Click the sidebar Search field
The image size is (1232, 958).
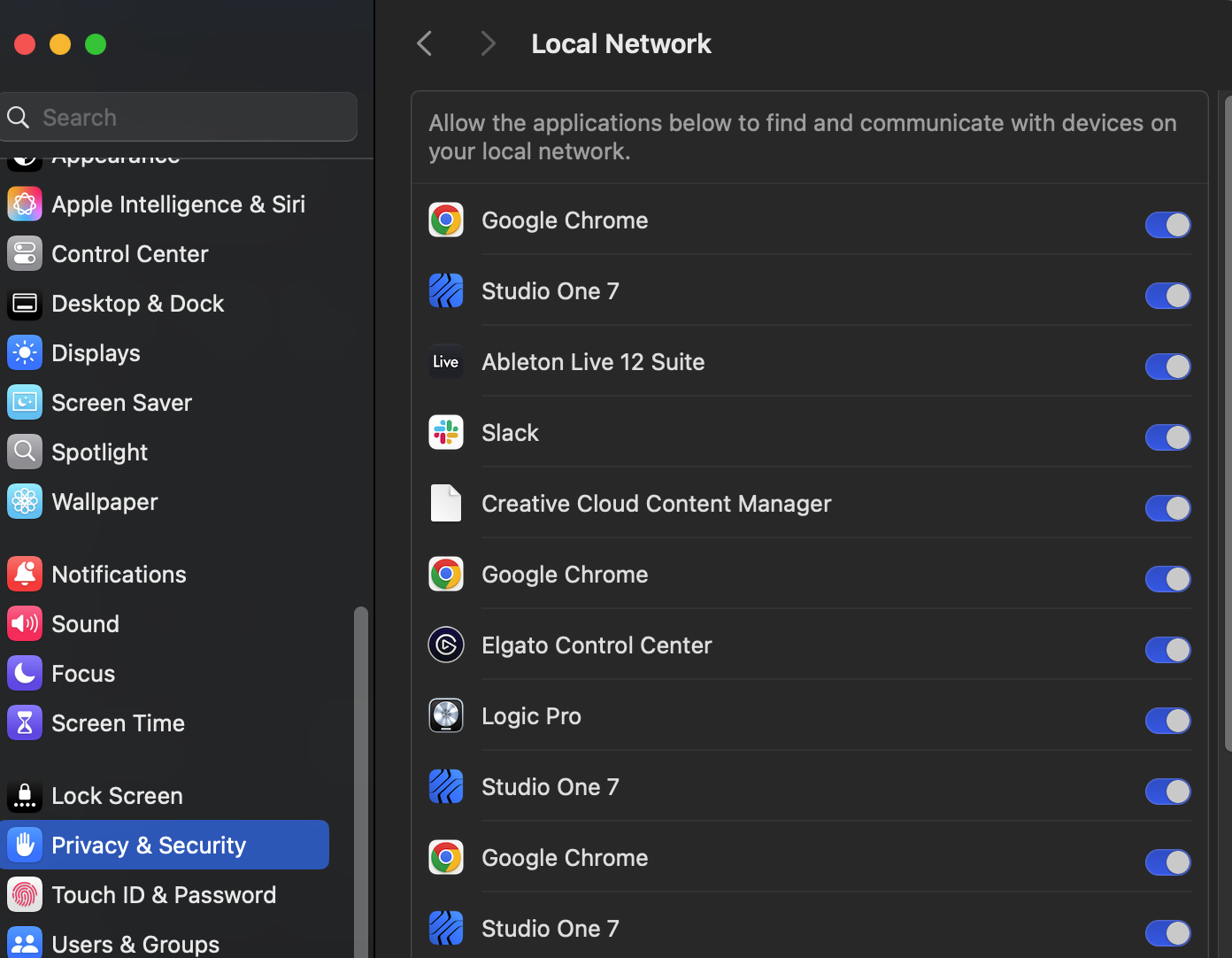tap(178, 117)
